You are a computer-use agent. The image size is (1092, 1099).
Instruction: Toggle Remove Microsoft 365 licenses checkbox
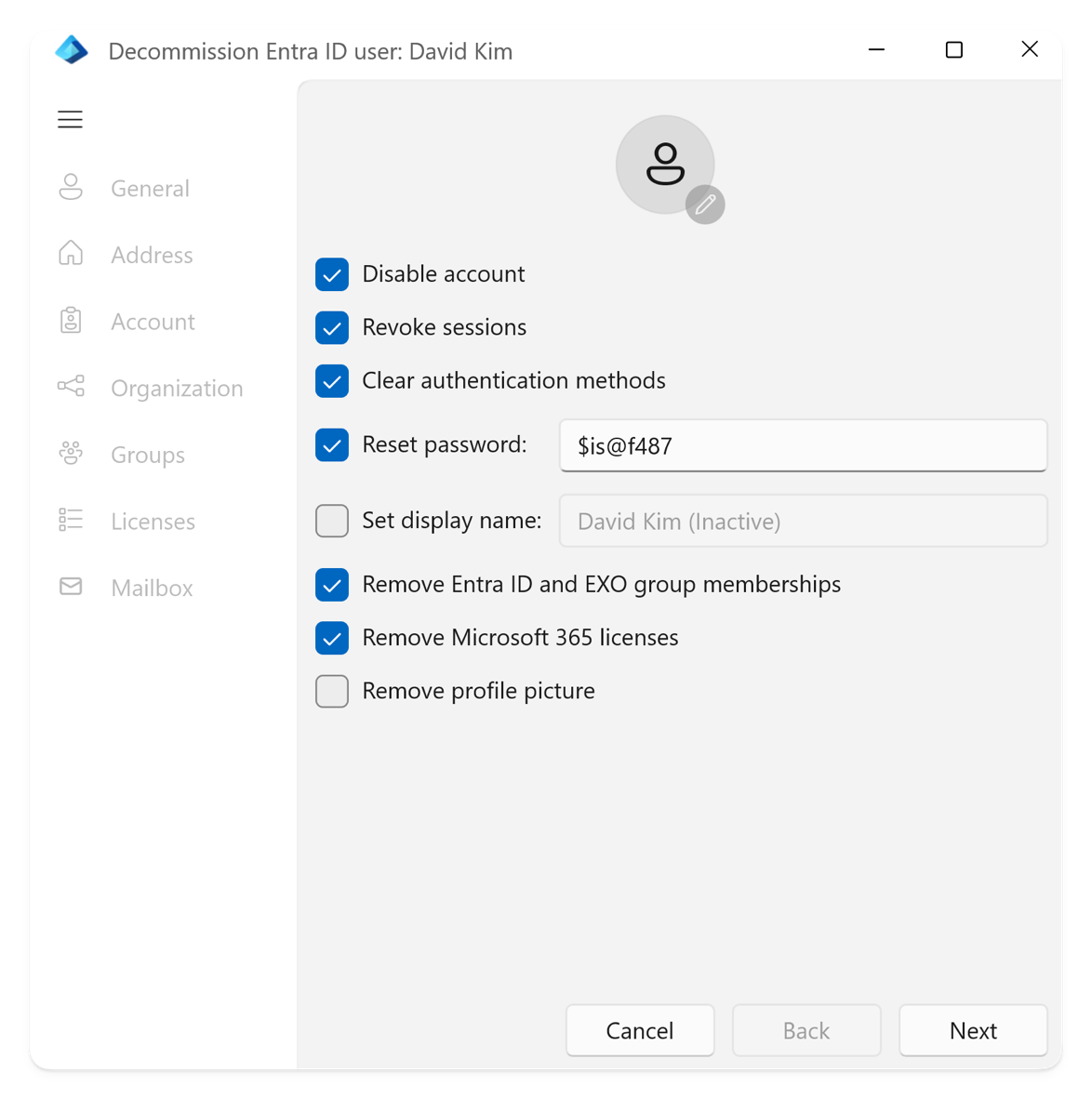(332, 638)
